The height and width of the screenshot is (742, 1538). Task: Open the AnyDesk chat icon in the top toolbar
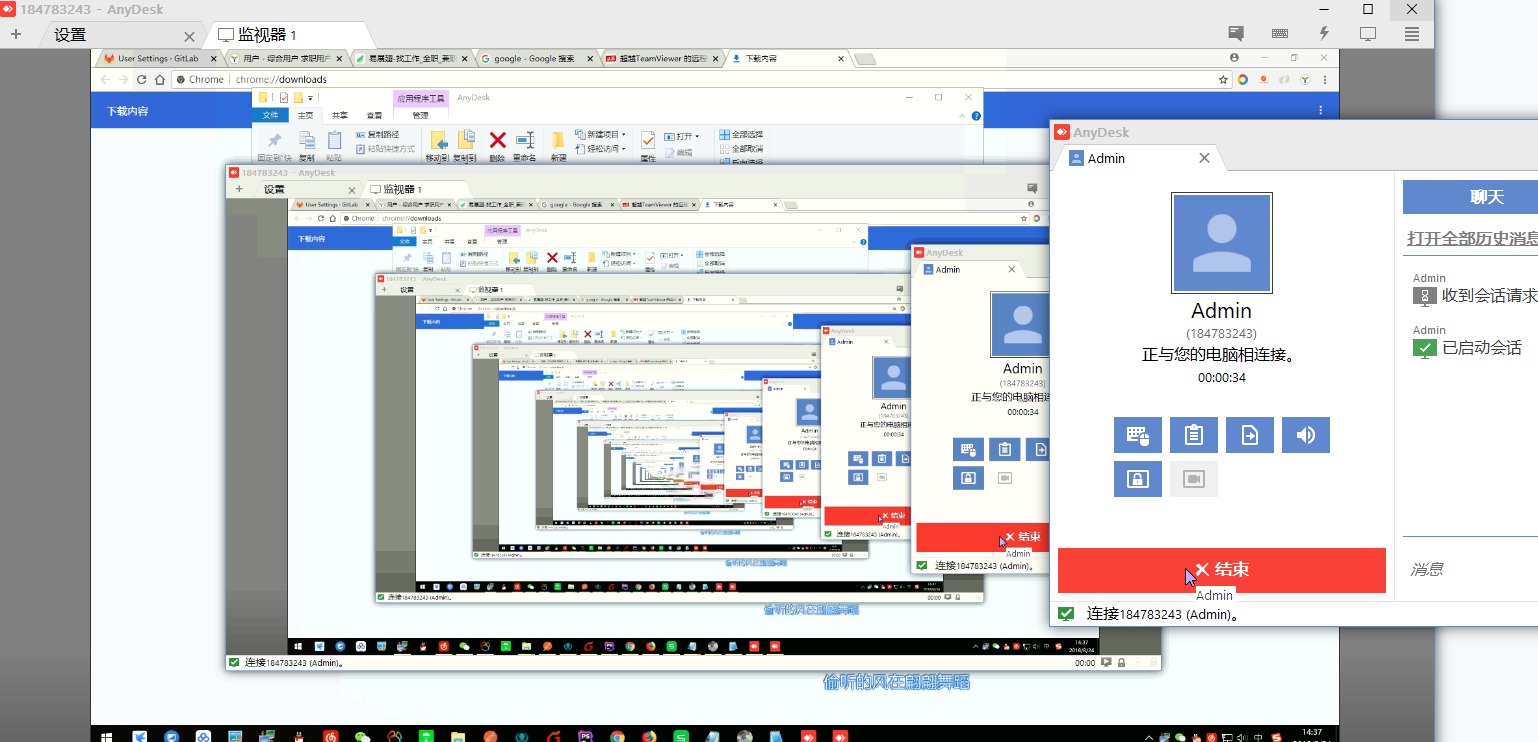pyautogui.click(x=1236, y=33)
